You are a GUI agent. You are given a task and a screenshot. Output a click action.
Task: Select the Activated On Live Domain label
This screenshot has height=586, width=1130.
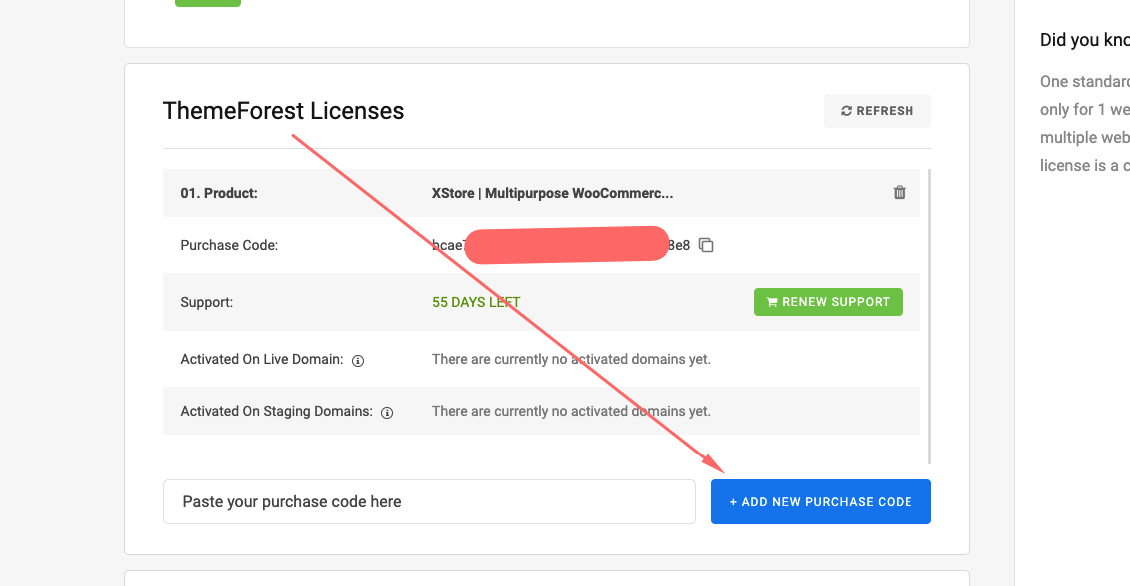[262, 359]
